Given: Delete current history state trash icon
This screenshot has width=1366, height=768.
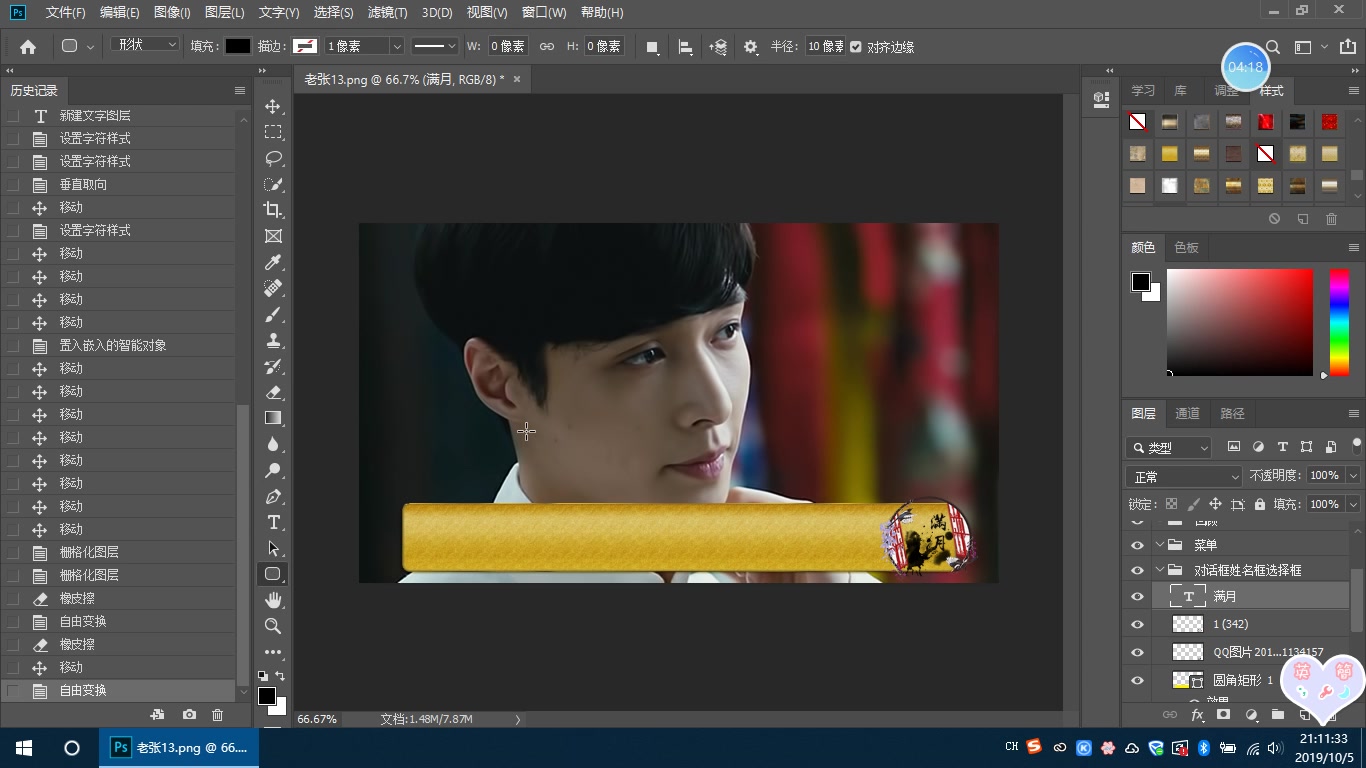Looking at the screenshot, I should (218, 715).
